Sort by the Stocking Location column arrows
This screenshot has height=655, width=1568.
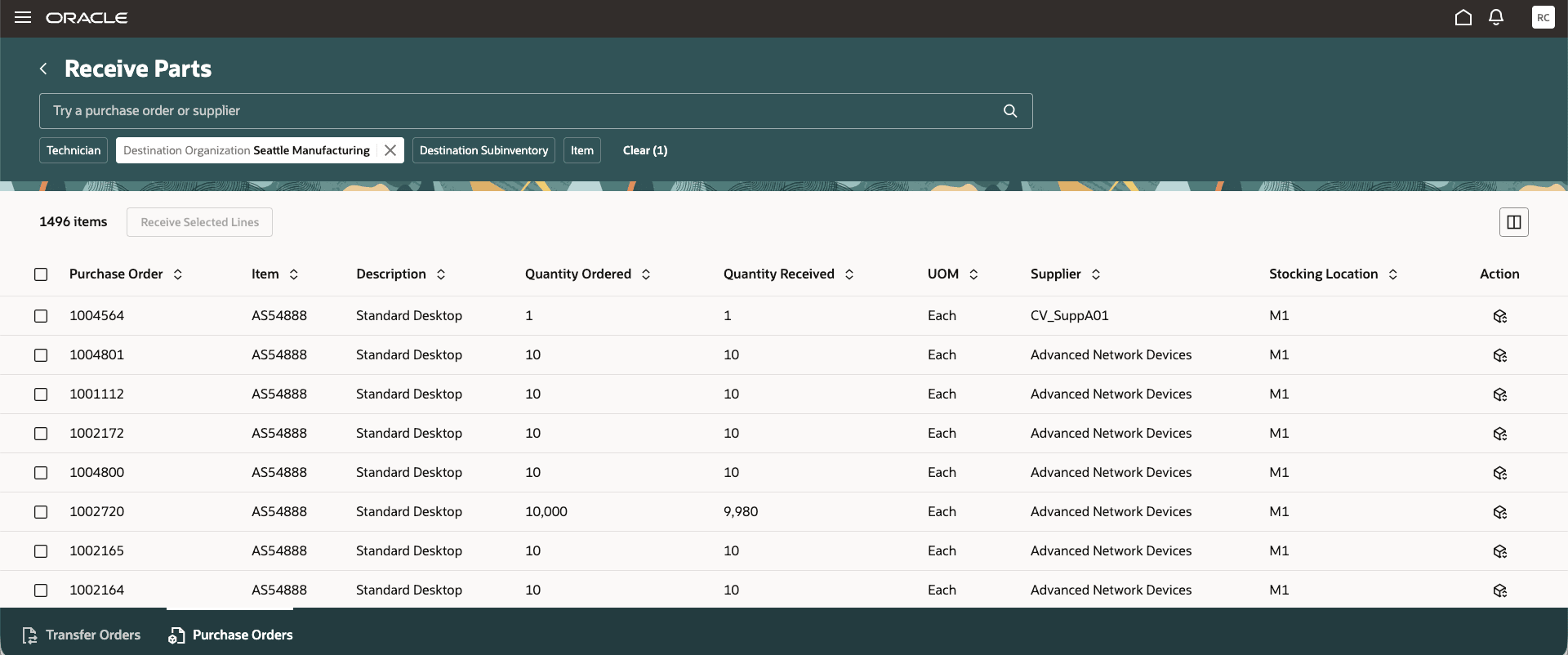(1393, 274)
